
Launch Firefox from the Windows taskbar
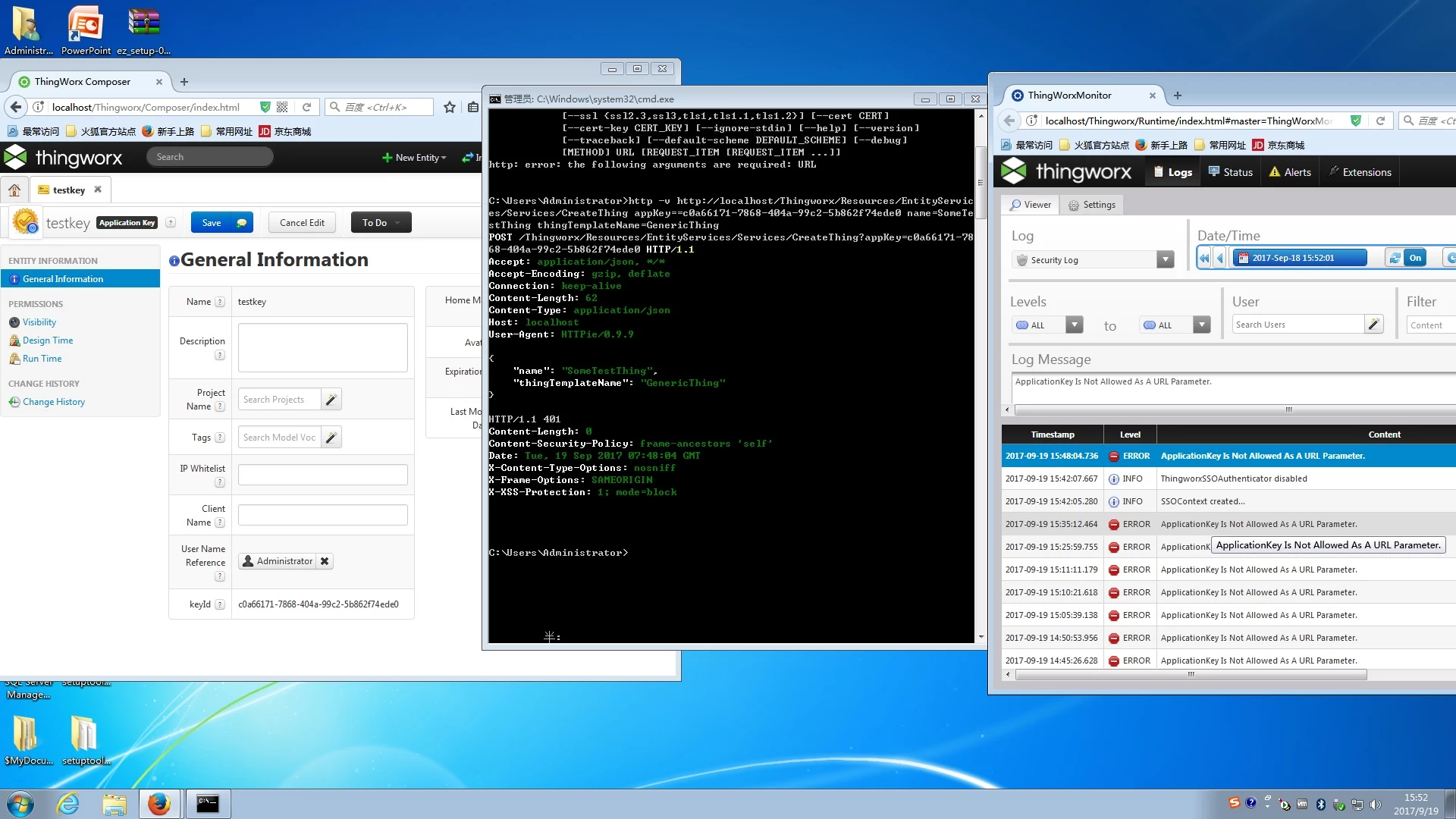click(x=159, y=803)
